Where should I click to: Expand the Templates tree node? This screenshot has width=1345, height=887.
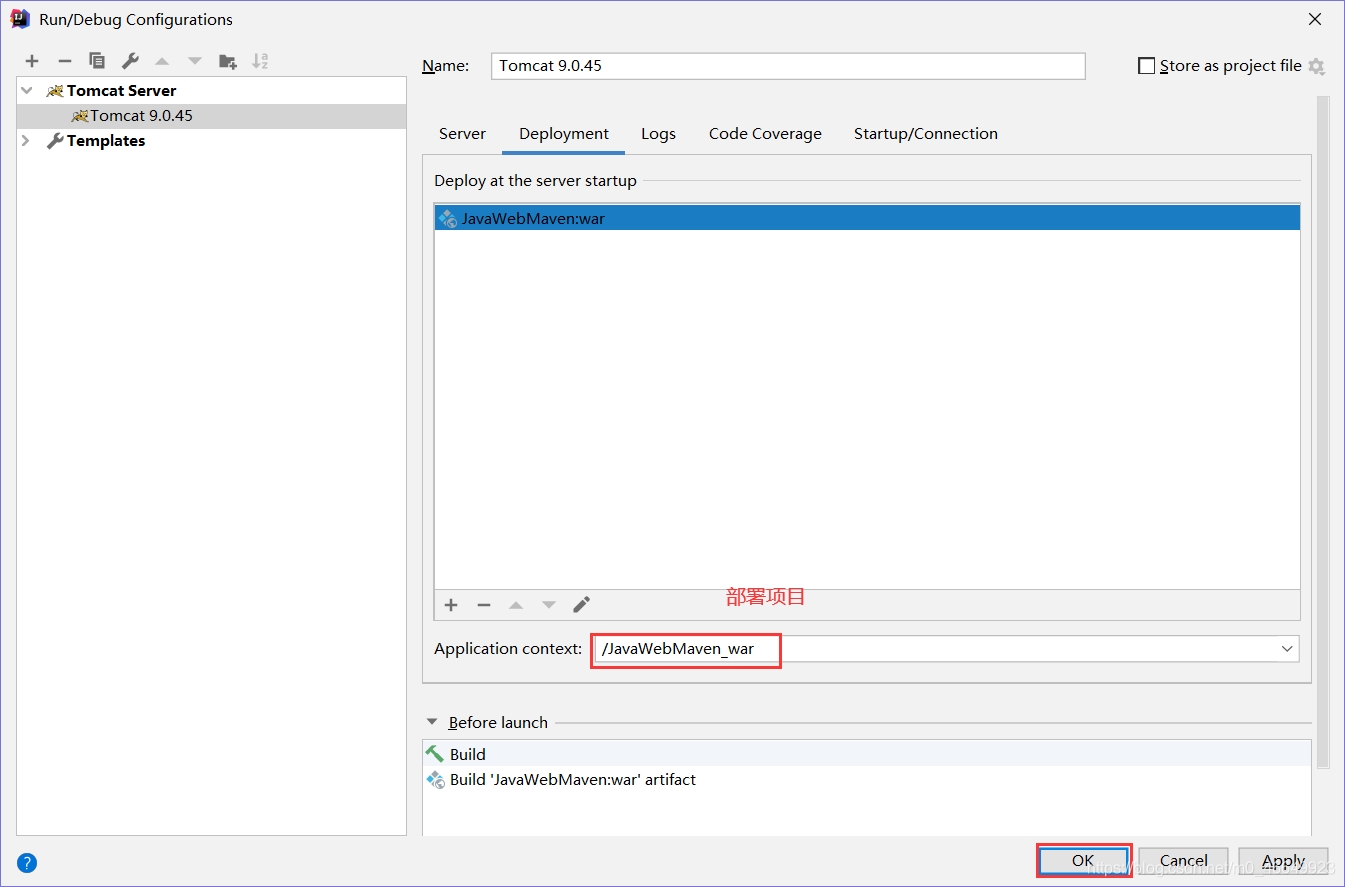(x=27, y=141)
